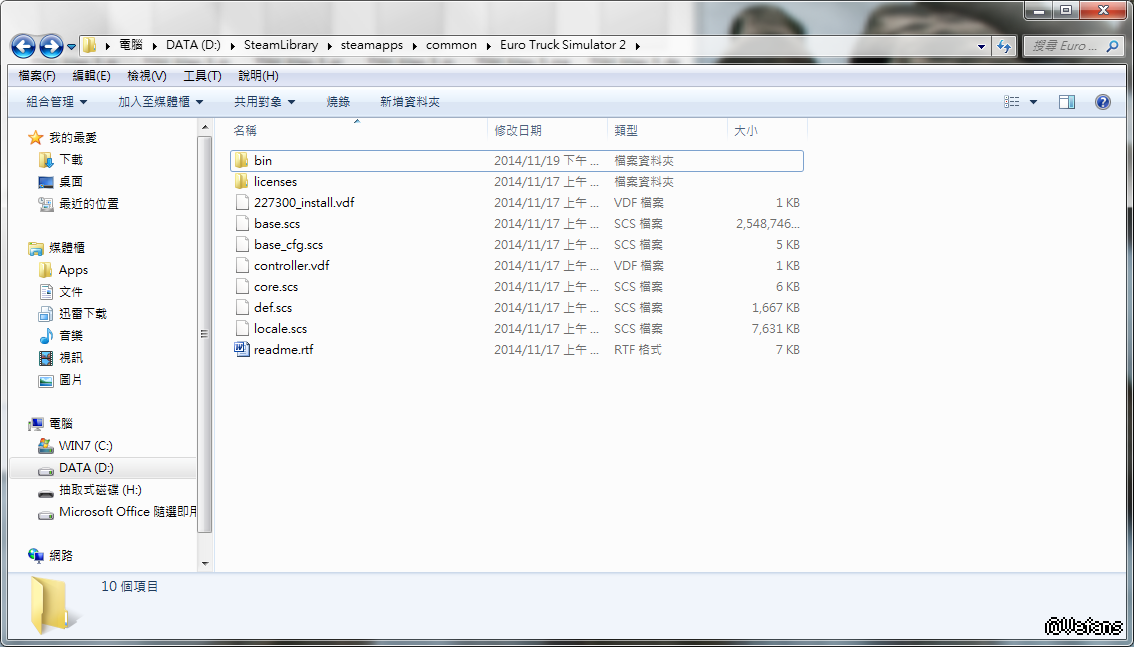Image resolution: width=1134 pixels, height=647 pixels.
Task: Click navigation pane scroll up arrow
Action: click(x=205, y=128)
